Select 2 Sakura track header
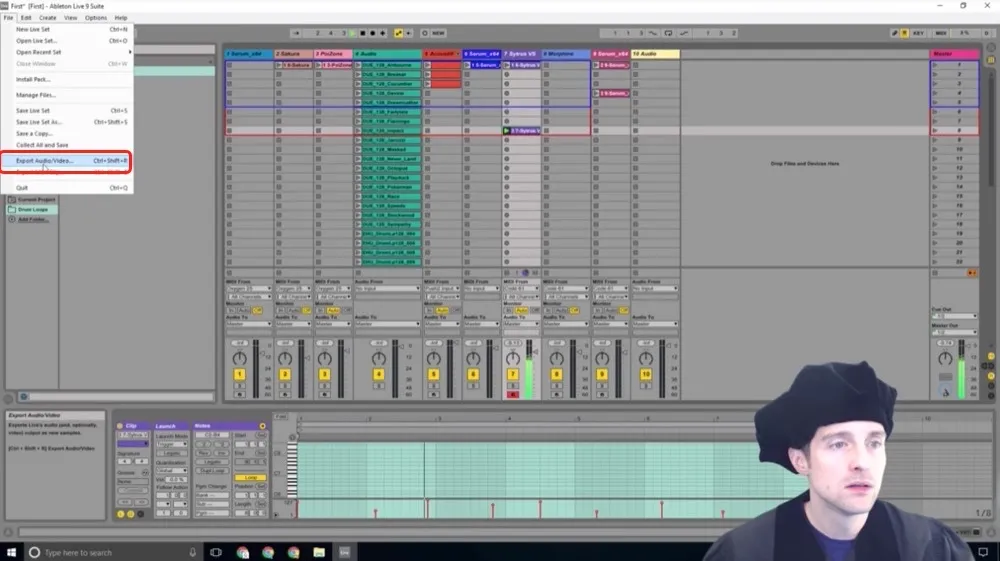Screen dimensions: 1000x561 [x=293, y=54]
